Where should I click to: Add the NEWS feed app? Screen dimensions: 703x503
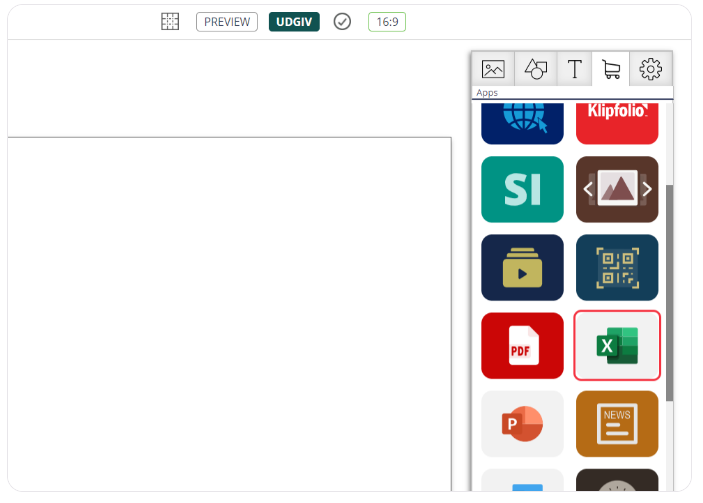click(617, 424)
